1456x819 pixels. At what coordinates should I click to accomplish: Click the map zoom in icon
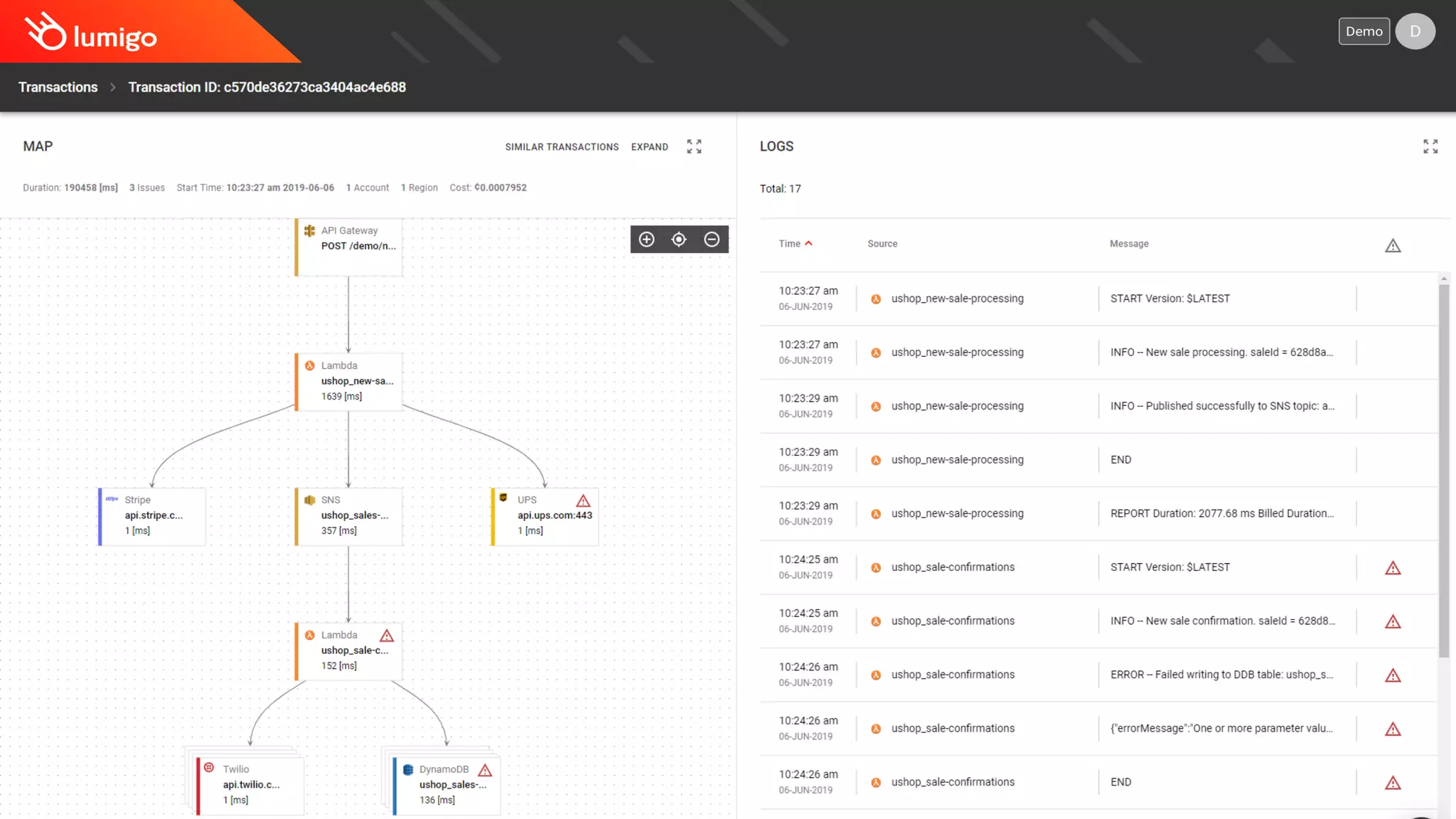point(646,240)
